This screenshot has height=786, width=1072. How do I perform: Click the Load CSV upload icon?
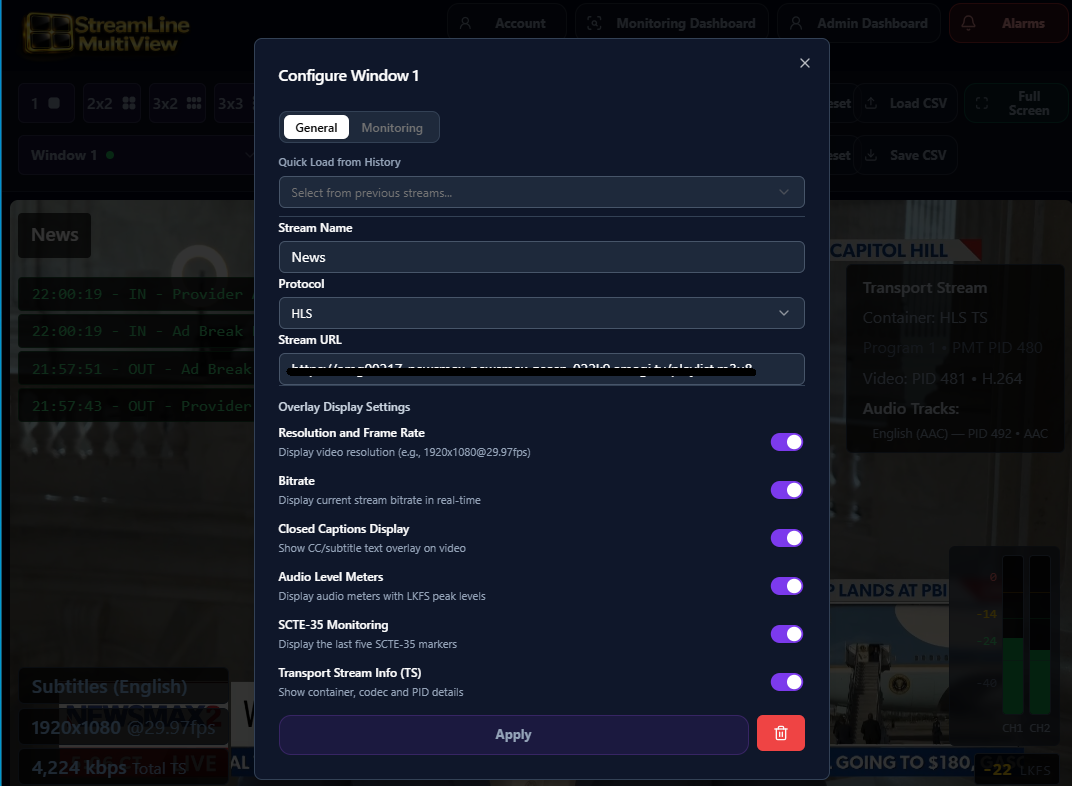coord(871,103)
